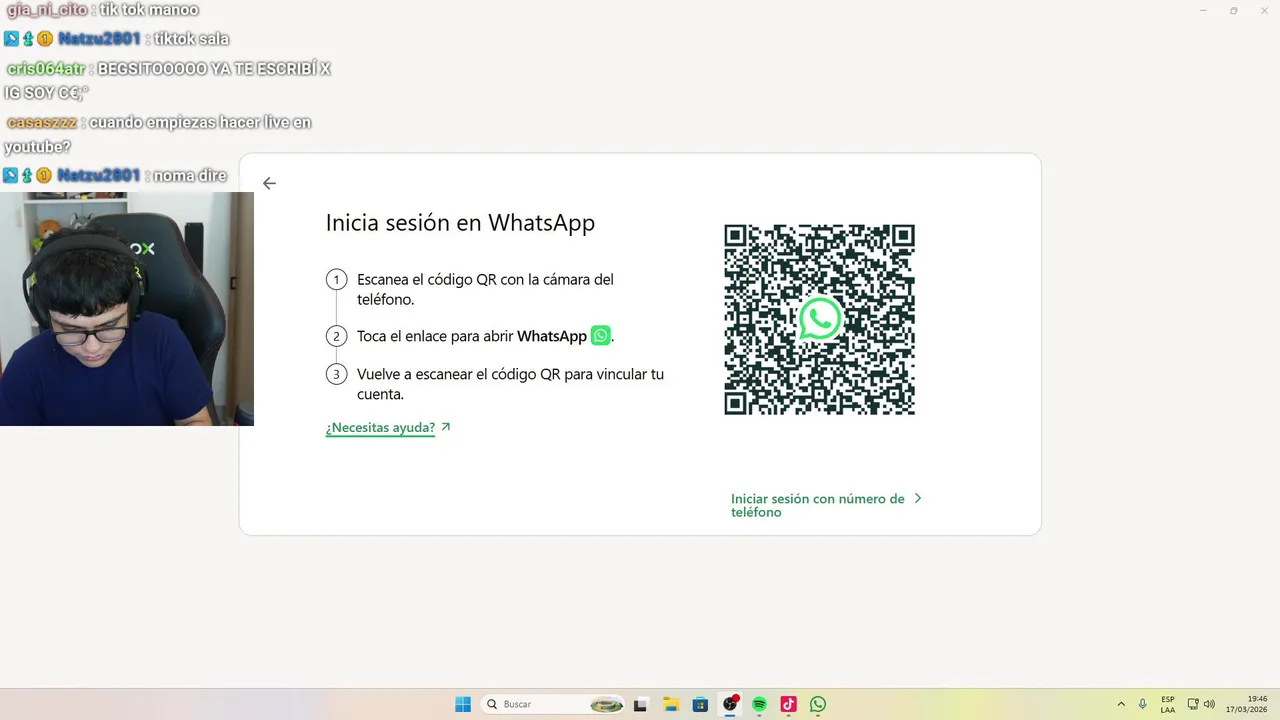Click the microphone tray icon

[x=1143, y=704]
